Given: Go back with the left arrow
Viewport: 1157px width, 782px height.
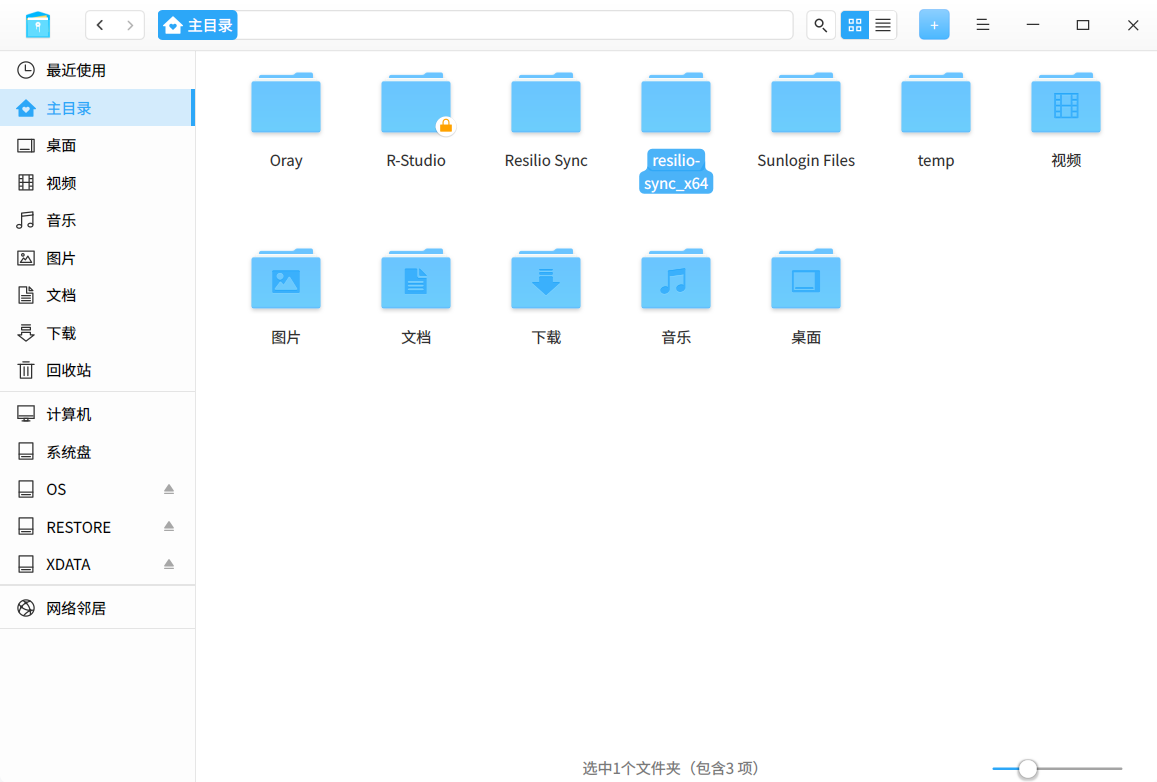Looking at the screenshot, I should point(100,25).
